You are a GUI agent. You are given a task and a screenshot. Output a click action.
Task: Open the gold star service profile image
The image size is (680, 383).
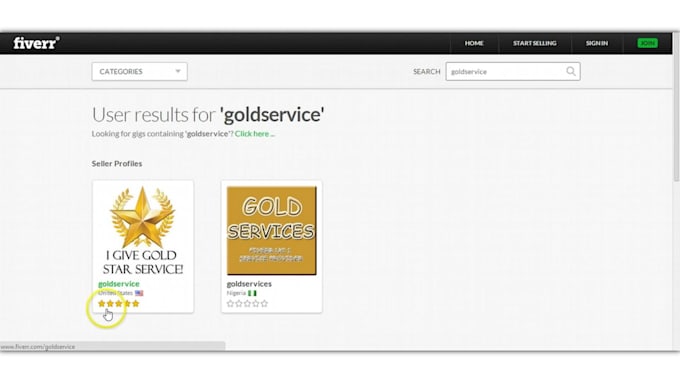[143, 230]
